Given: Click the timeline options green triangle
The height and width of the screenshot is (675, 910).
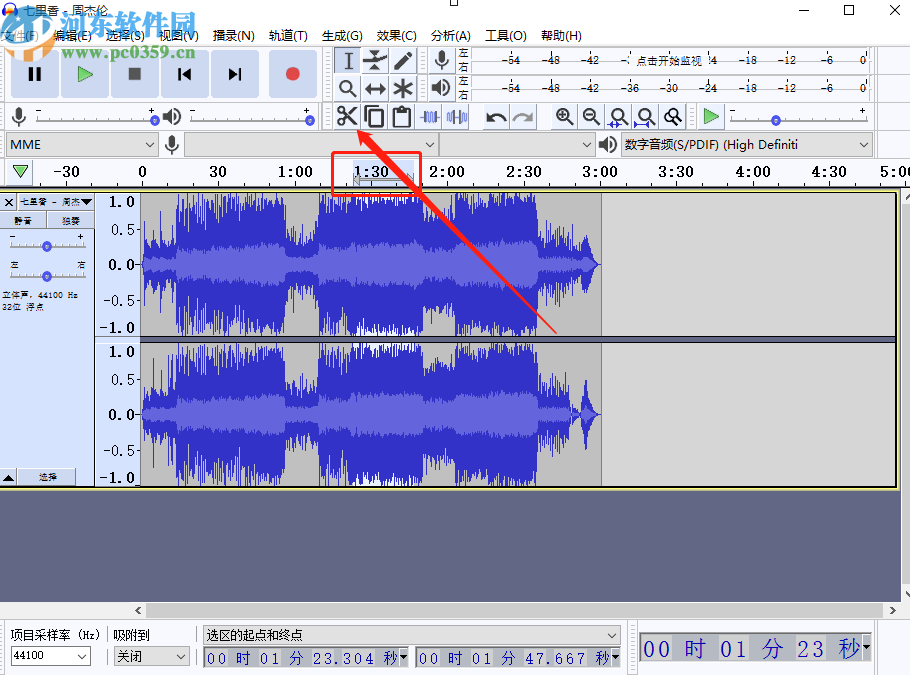Looking at the screenshot, I should tap(20, 172).
